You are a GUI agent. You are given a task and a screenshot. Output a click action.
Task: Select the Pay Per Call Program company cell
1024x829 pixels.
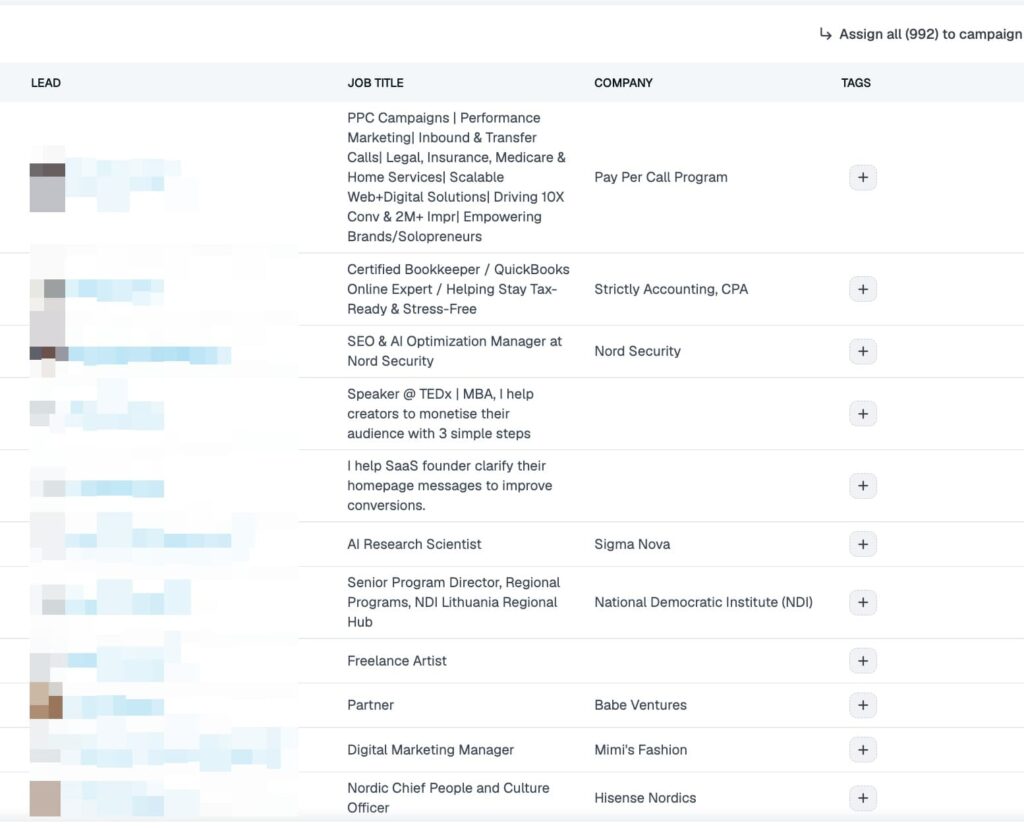(x=661, y=177)
